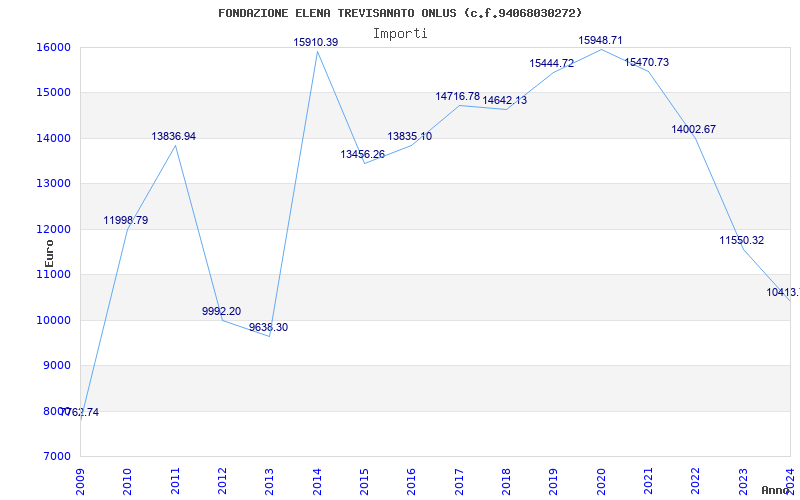The height and width of the screenshot is (500, 800).
Task: Click the y-axis value 9000
Action: (56, 365)
